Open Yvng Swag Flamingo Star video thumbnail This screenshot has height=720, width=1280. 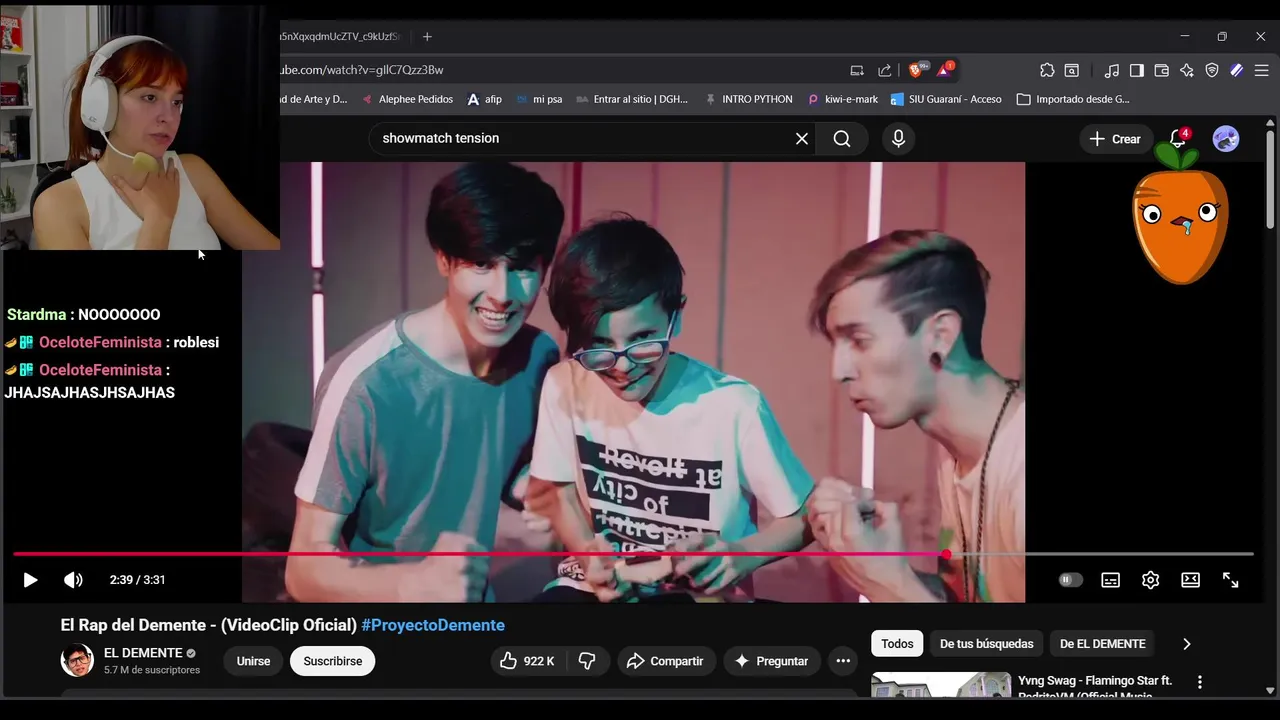(941, 684)
